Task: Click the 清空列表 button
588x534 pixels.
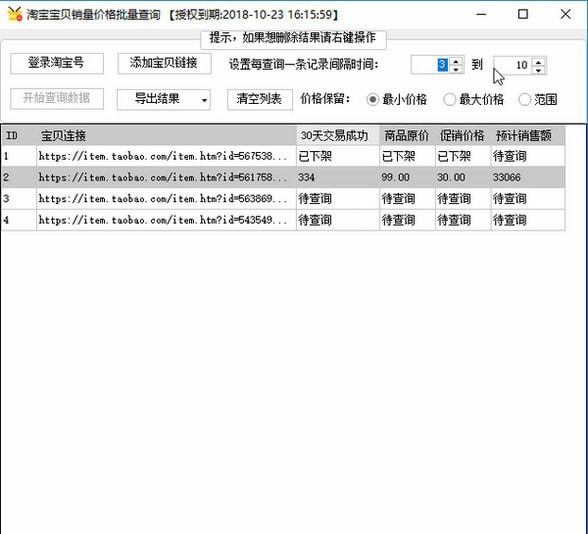Action: [x=260, y=99]
